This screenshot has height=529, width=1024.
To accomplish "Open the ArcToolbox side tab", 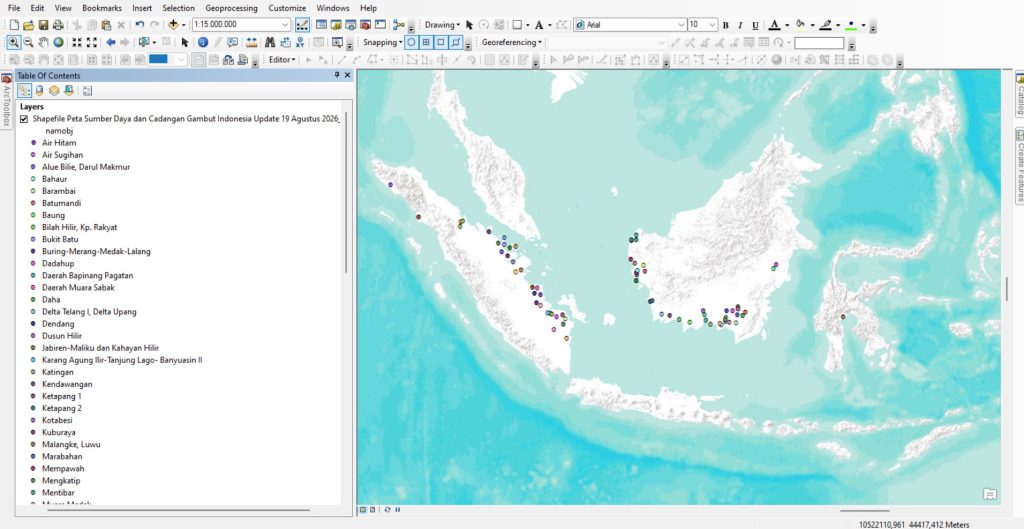I will pyautogui.click(x=7, y=100).
